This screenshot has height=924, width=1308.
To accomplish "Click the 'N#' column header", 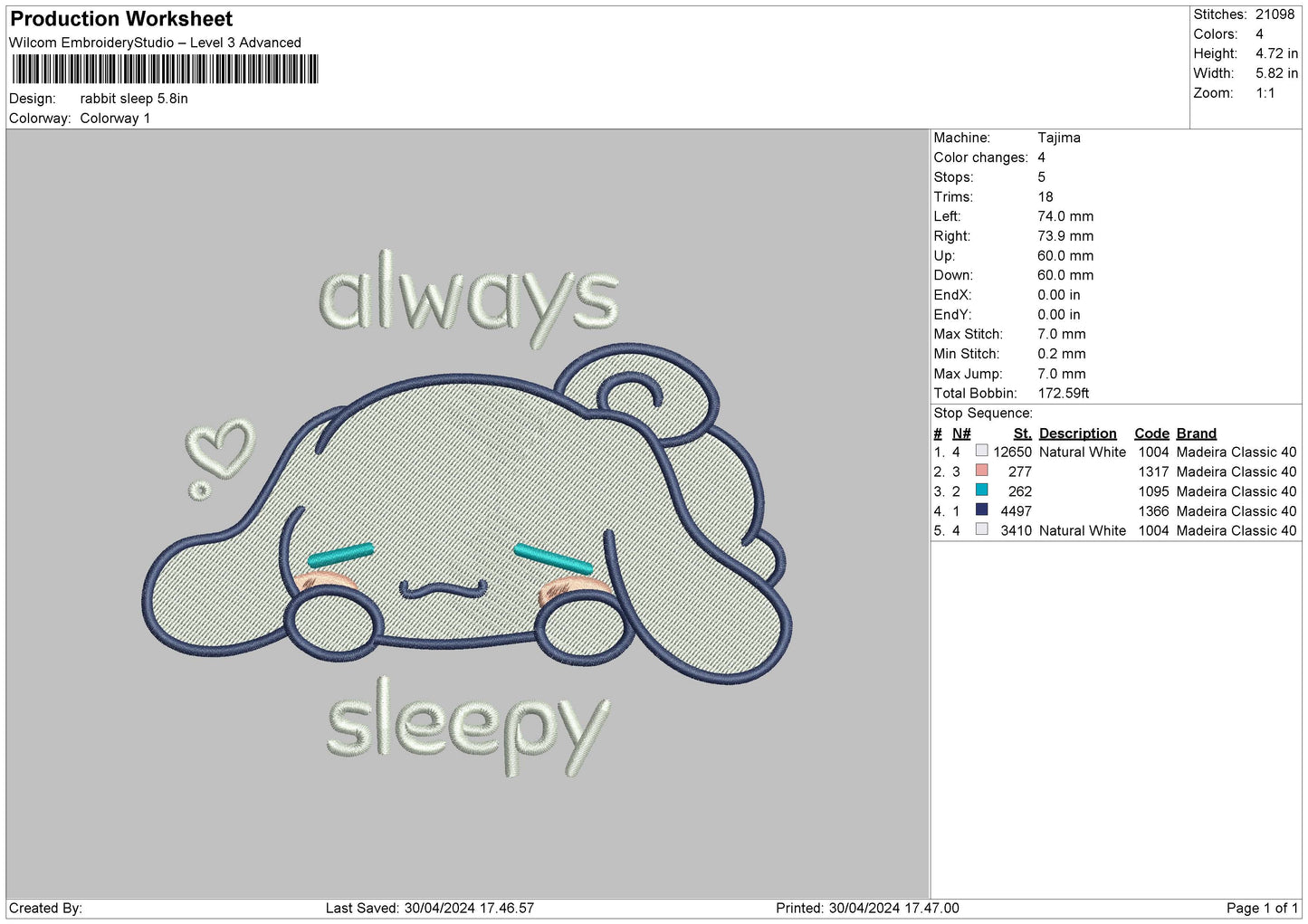I will tap(961, 433).
